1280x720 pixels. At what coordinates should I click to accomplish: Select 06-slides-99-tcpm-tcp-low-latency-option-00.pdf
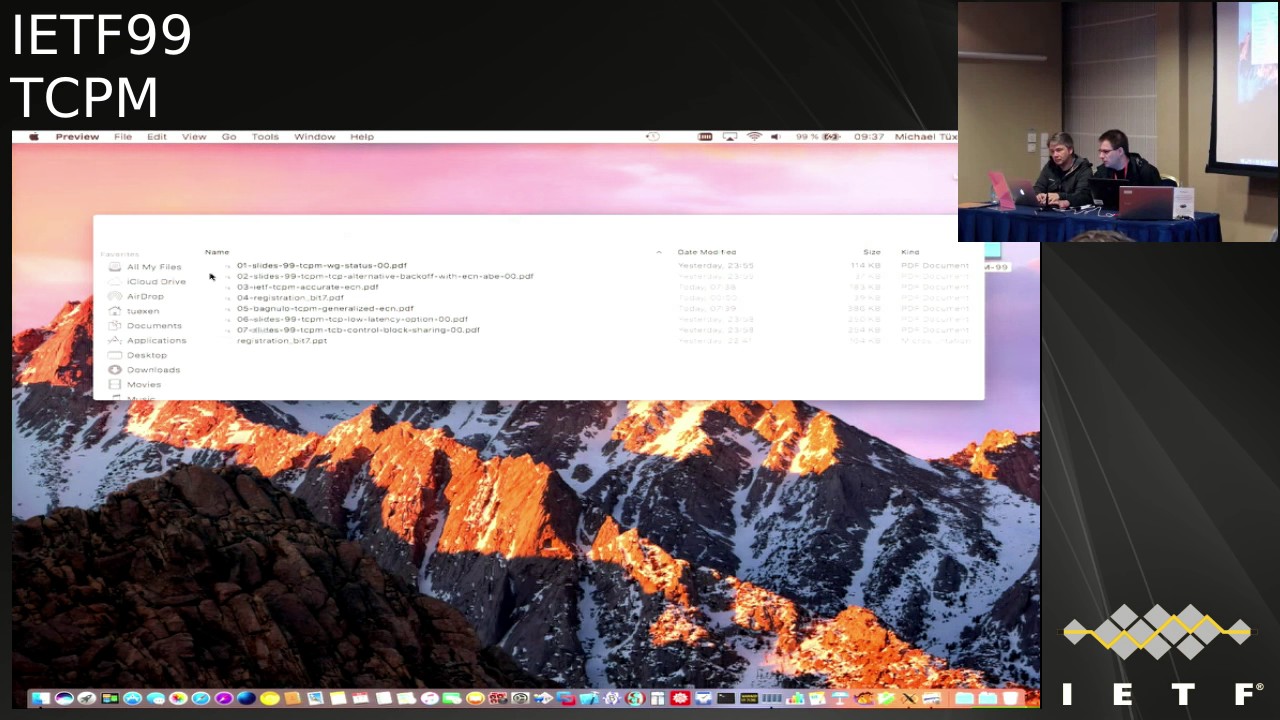(352, 319)
